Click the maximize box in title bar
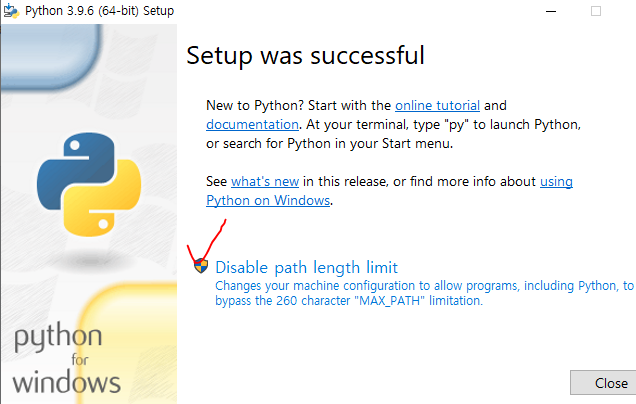The image size is (636, 404). (x=596, y=11)
